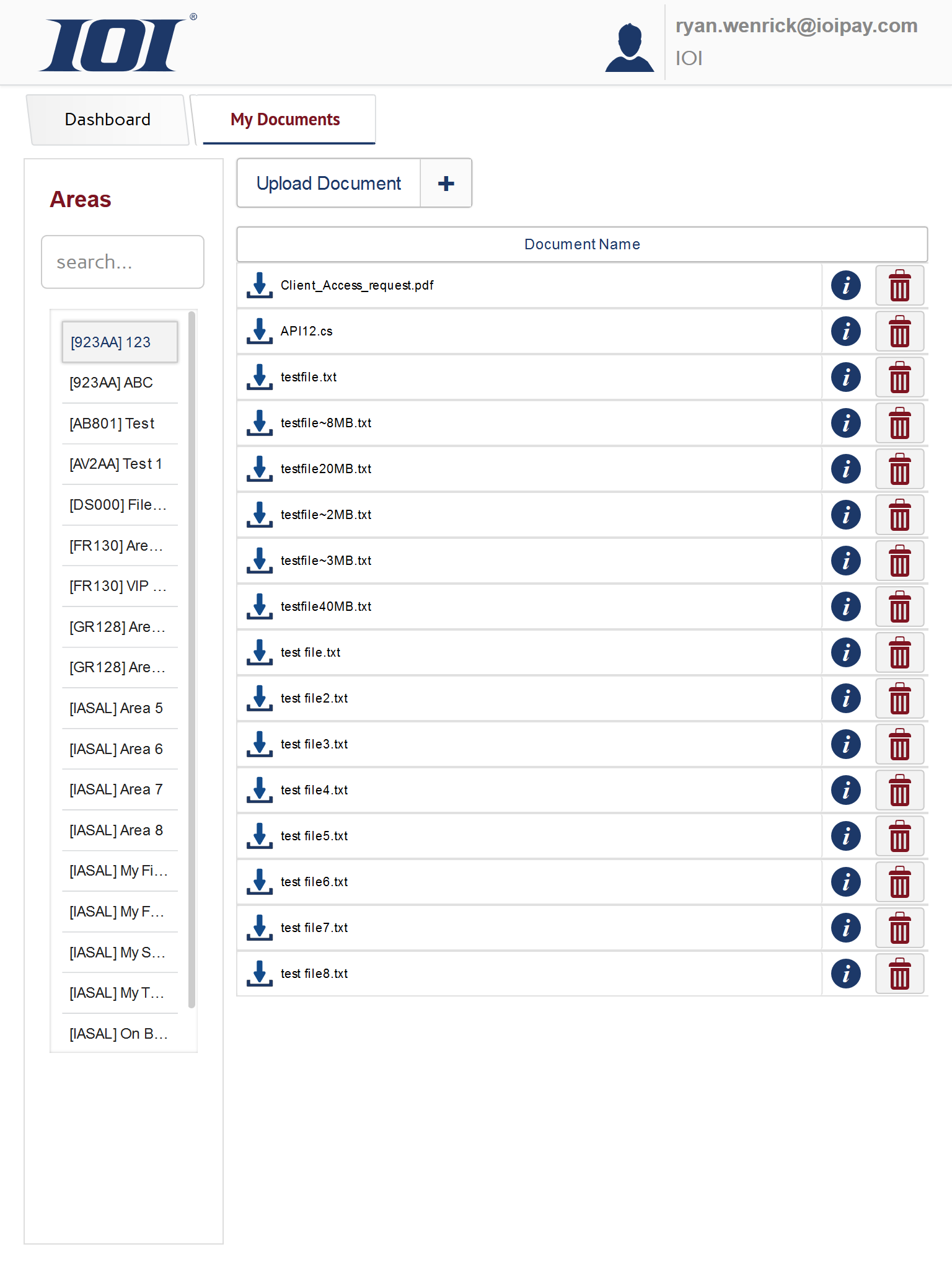This screenshot has height=1270, width=952.
Task: Click the Areas search field
Action: (123, 262)
